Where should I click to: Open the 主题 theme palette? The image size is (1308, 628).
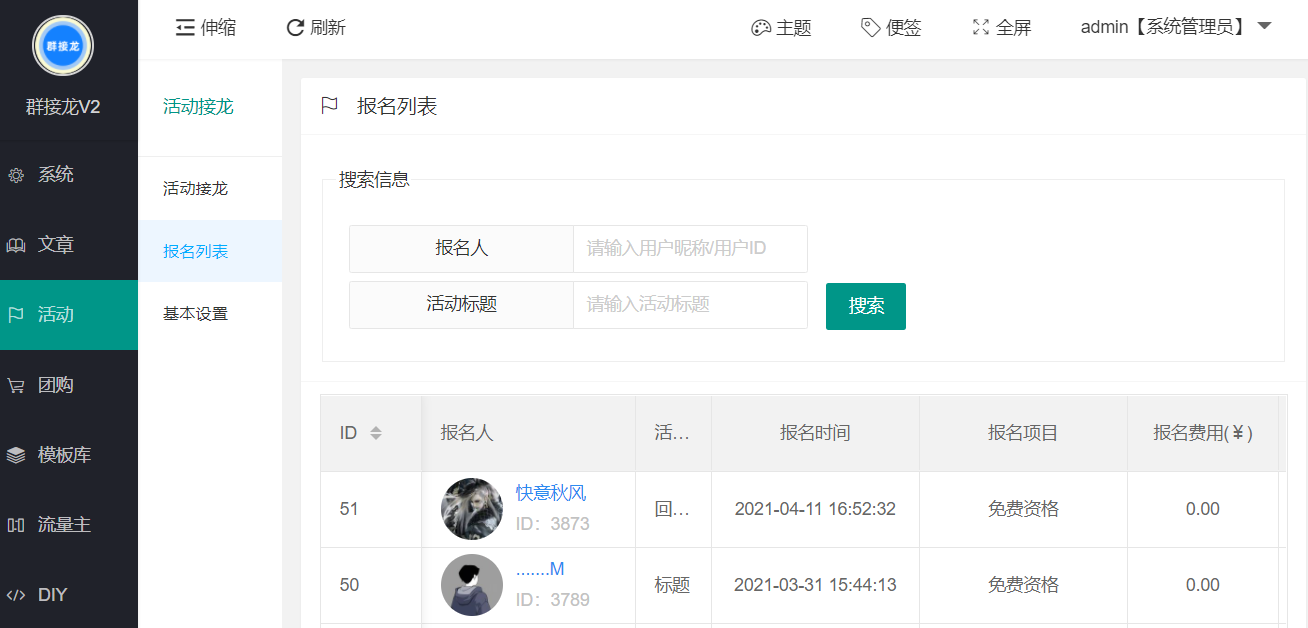(761, 28)
